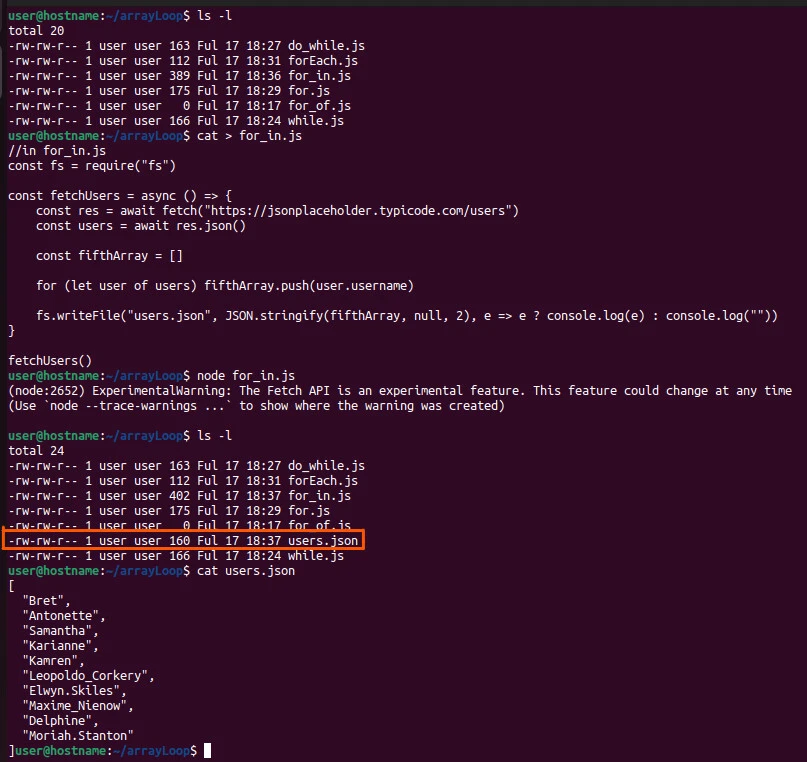Viewport: 807px width, 762px height.
Task: Select the "cat users.json" command text
Action: point(245,571)
